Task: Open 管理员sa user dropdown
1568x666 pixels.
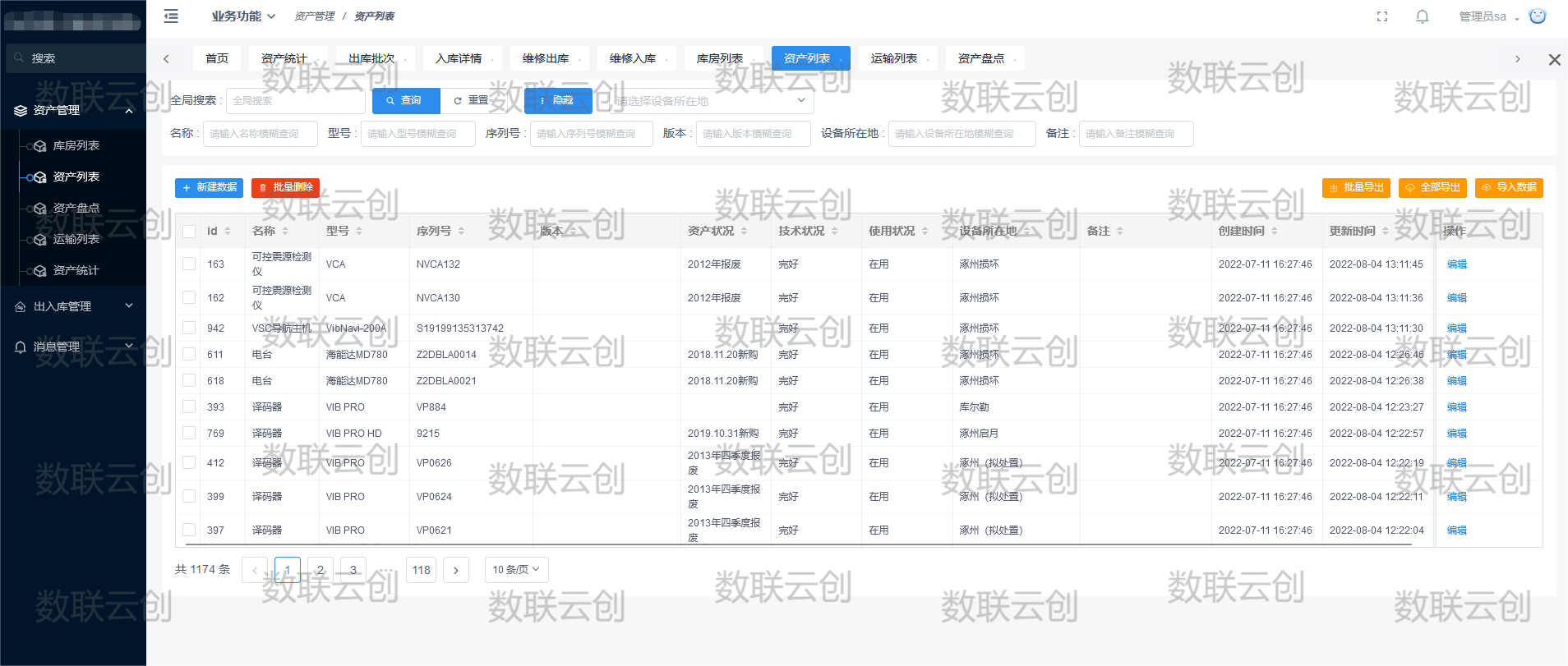Action: pos(1488,16)
